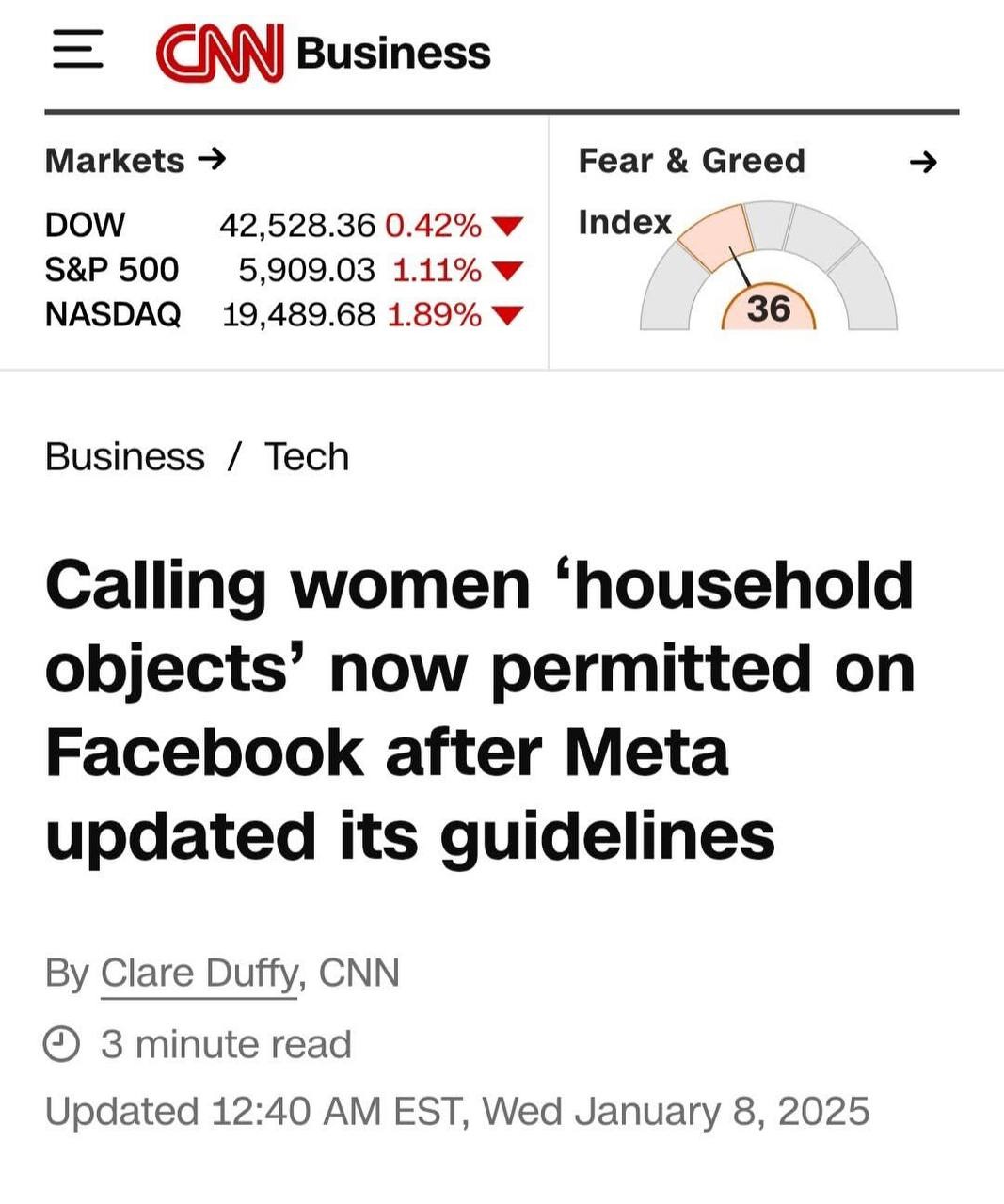Go to the Tech breadcrumb

pos(307,457)
